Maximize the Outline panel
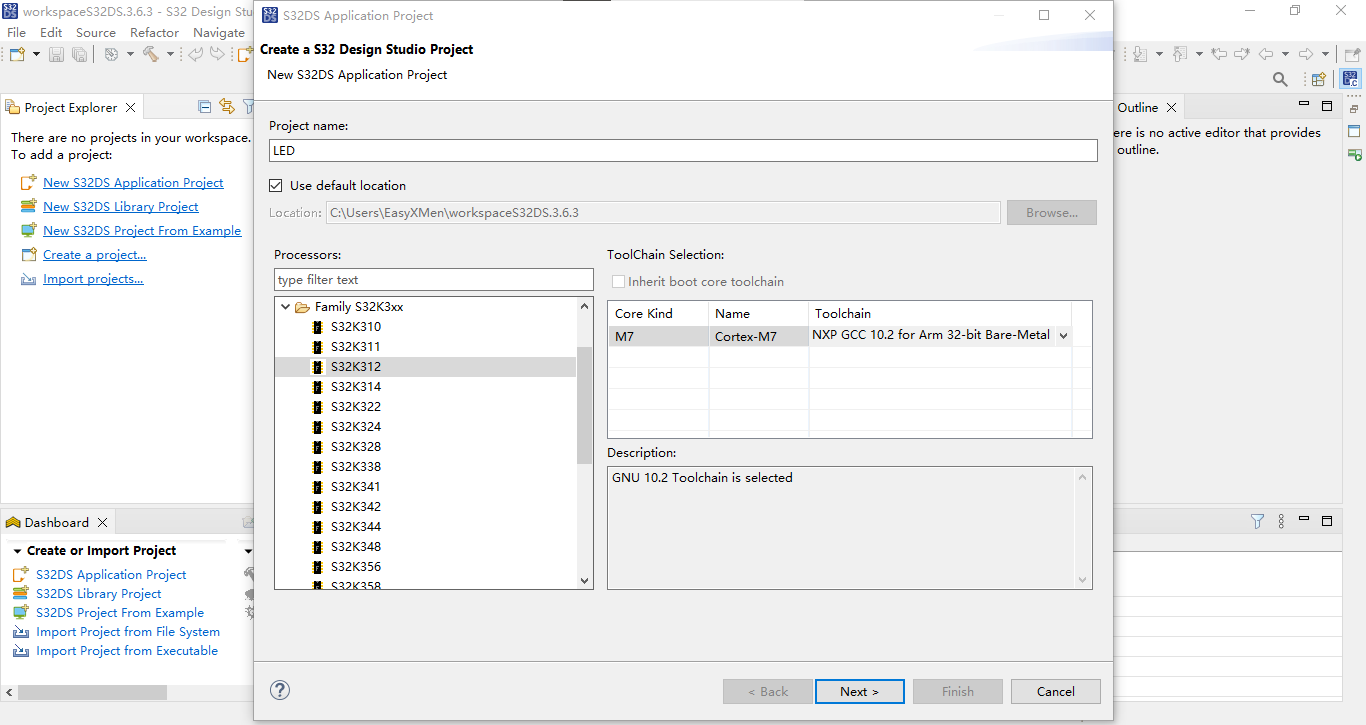 pos(1327,105)
